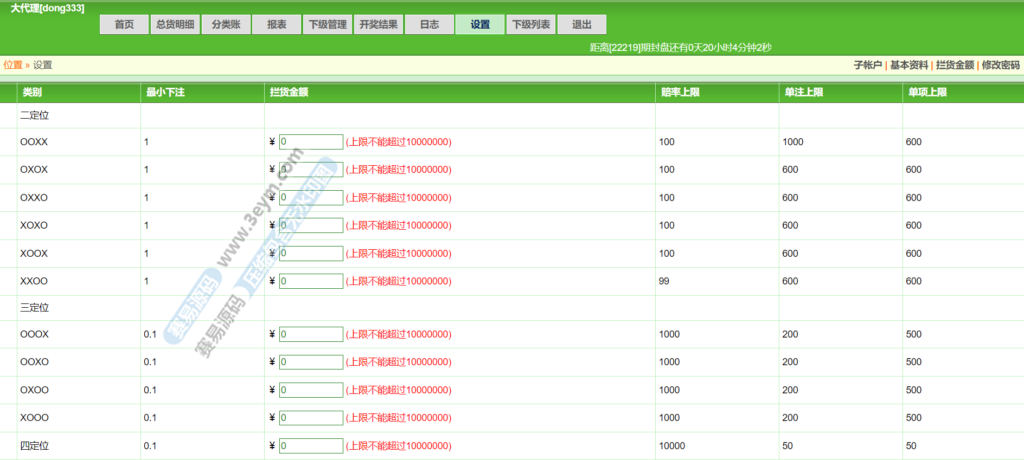Open the 修改密码 link
Viewport: 1024px width, 460px height.
(1000, 65)
